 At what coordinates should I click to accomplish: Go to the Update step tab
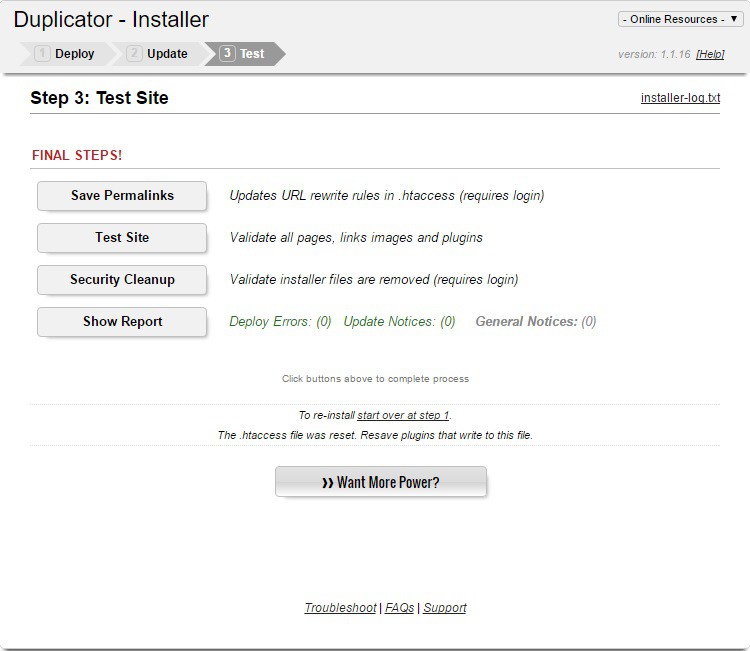point(158,54)
